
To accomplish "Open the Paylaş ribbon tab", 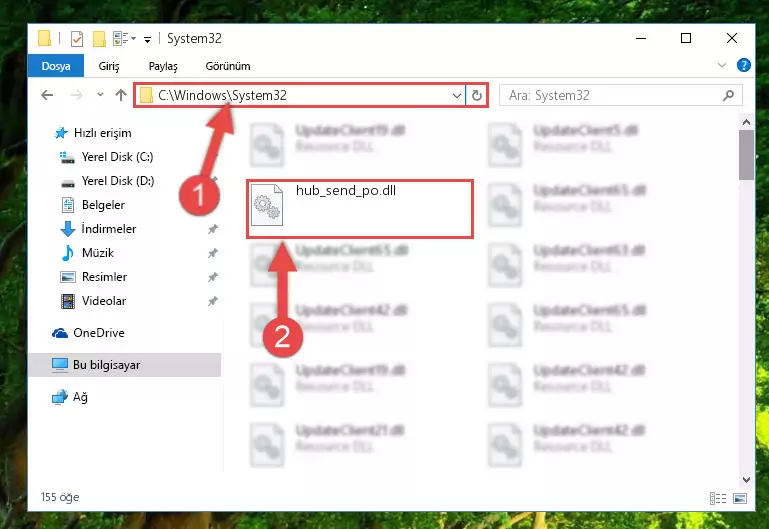I will tap(163, 66).
